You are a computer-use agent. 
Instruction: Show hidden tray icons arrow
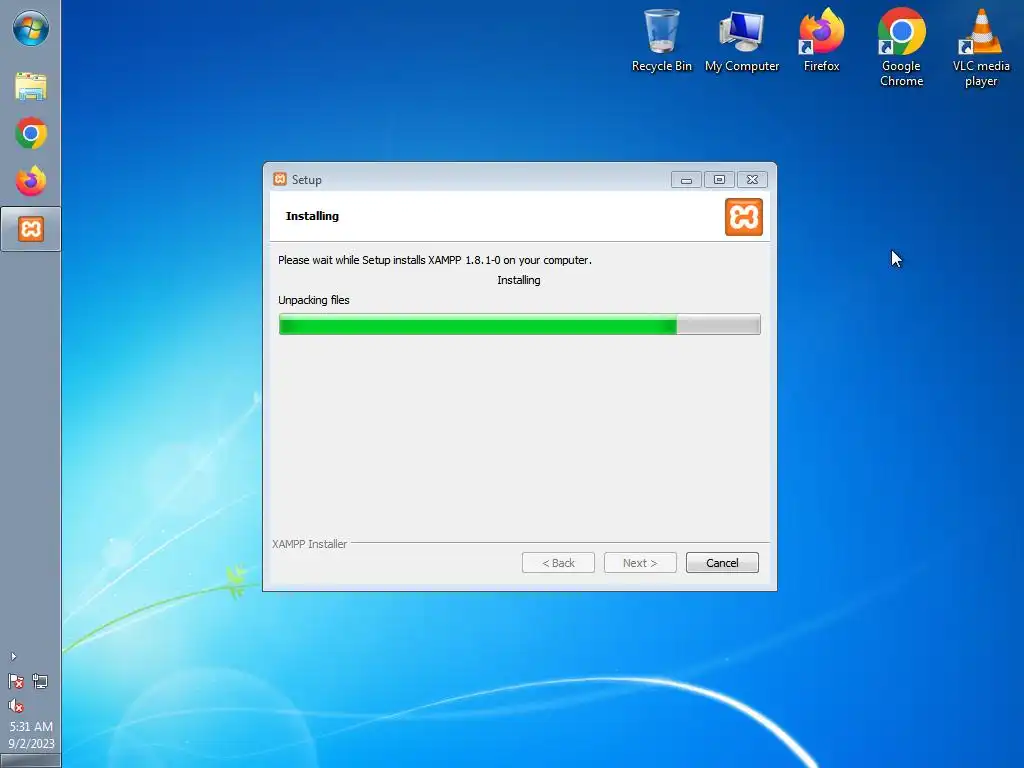click(14, 656)
